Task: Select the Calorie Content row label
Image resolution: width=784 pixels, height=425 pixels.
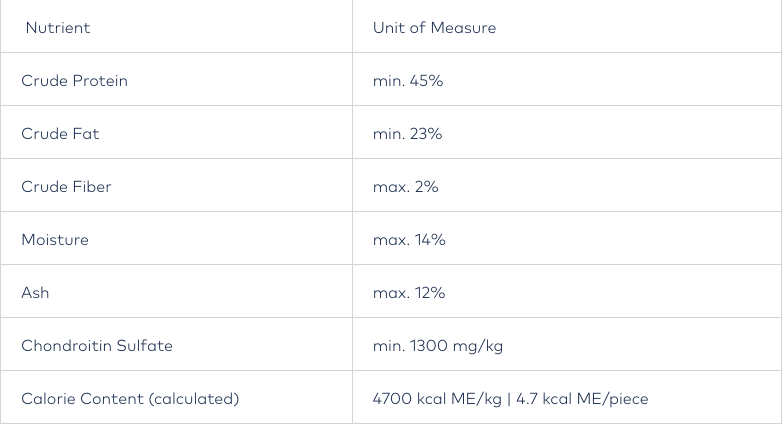Action: (130, 399)
